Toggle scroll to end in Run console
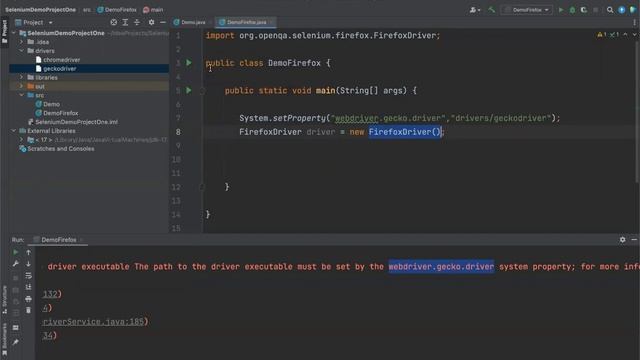Screen dimensions: 640x360 (x=29, y=287)
